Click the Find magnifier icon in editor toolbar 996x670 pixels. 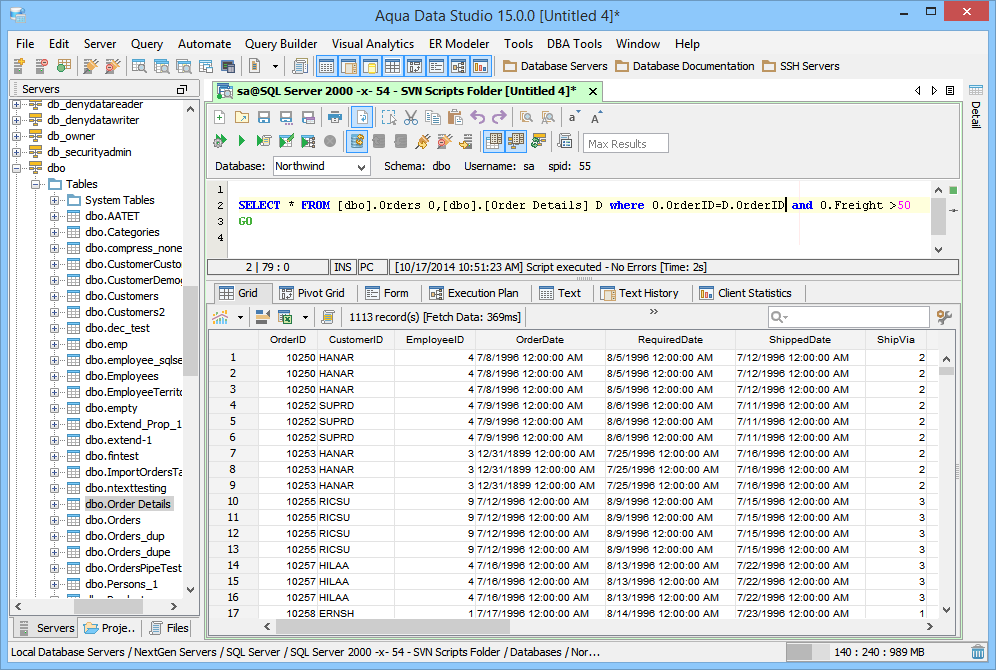pos(526,117)
